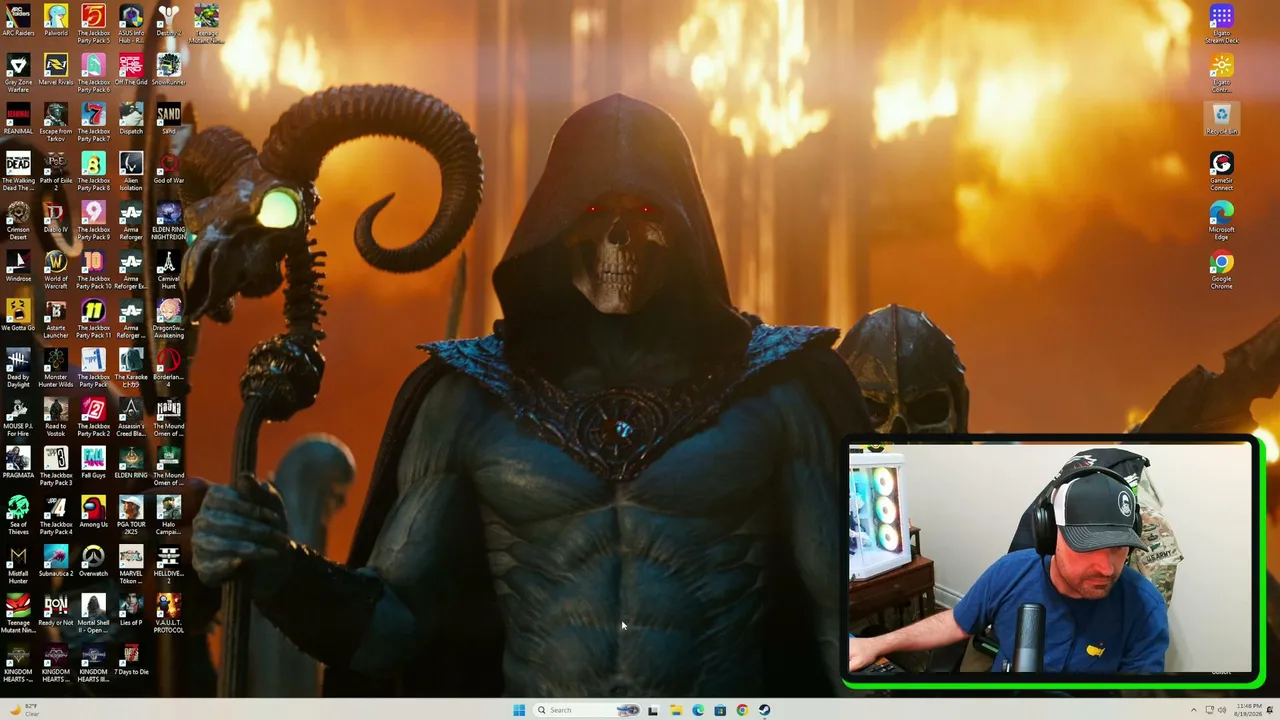Image resolution: width=1280 pixels, height=720 pixels.
Task: Open File Explorer from the taskbar
Action: pyautogui.click(x=676, y=710)
